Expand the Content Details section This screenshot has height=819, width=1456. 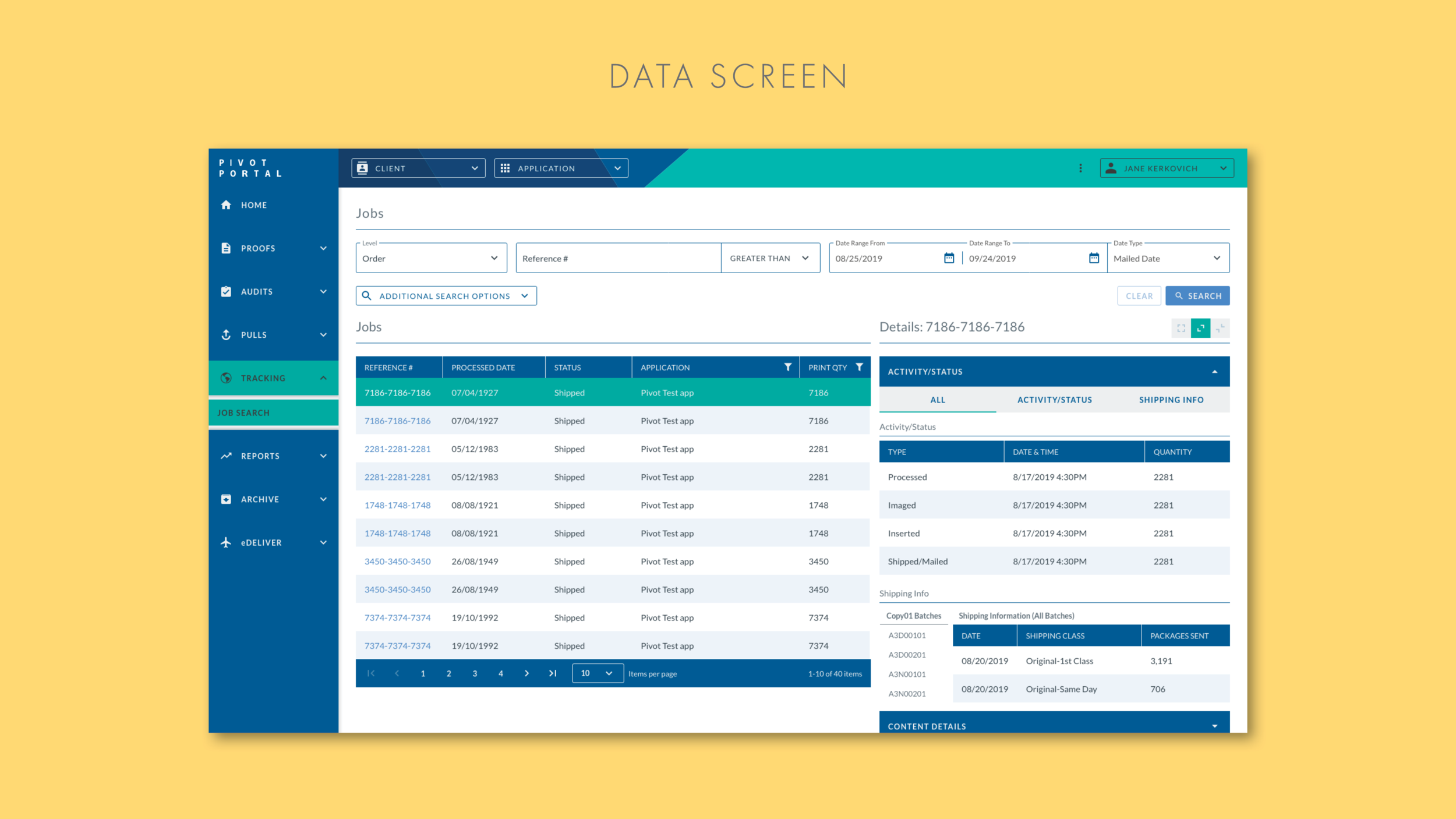coord(1214,726)
